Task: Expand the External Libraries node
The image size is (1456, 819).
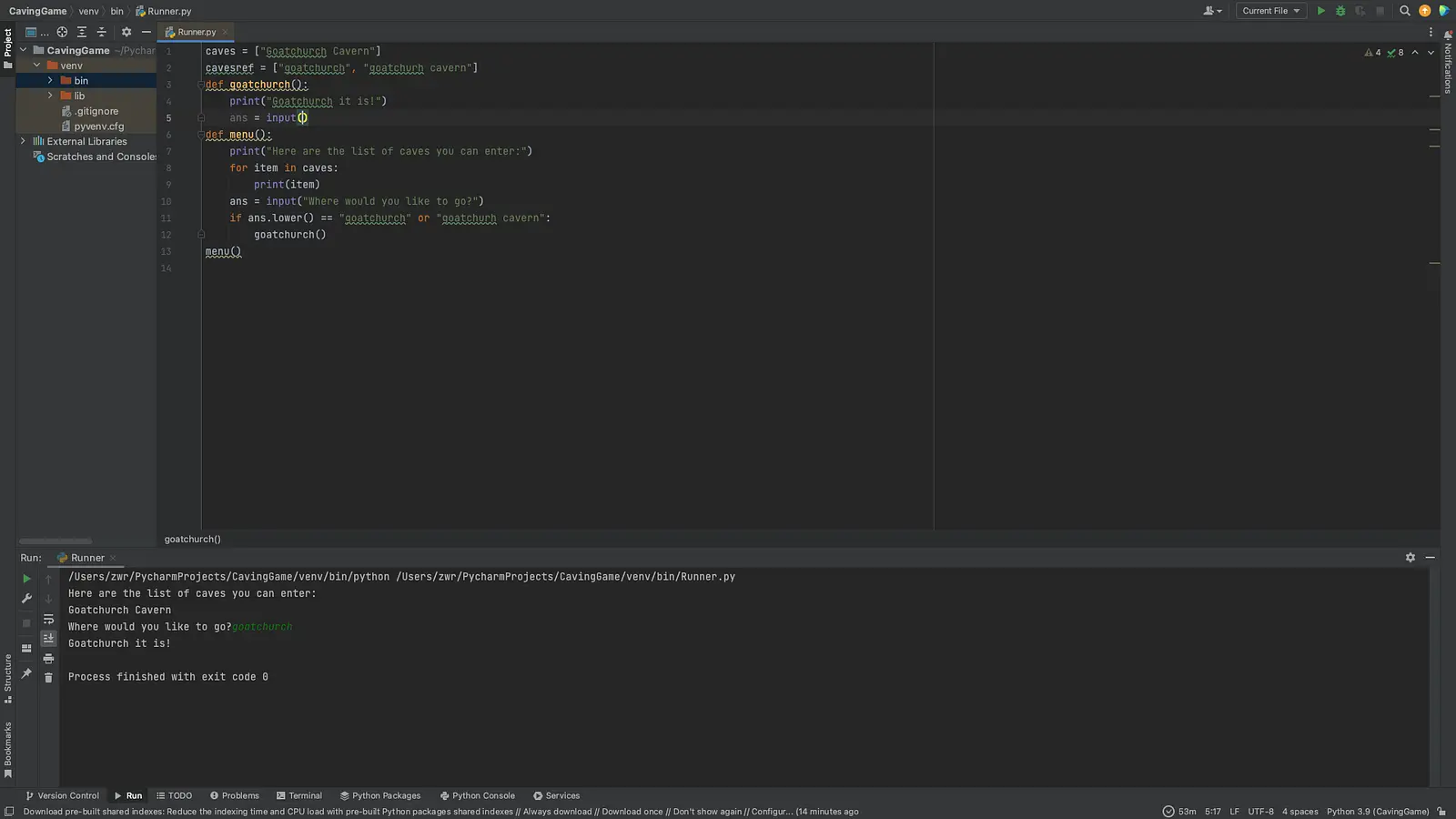Action: pos(23,141)
